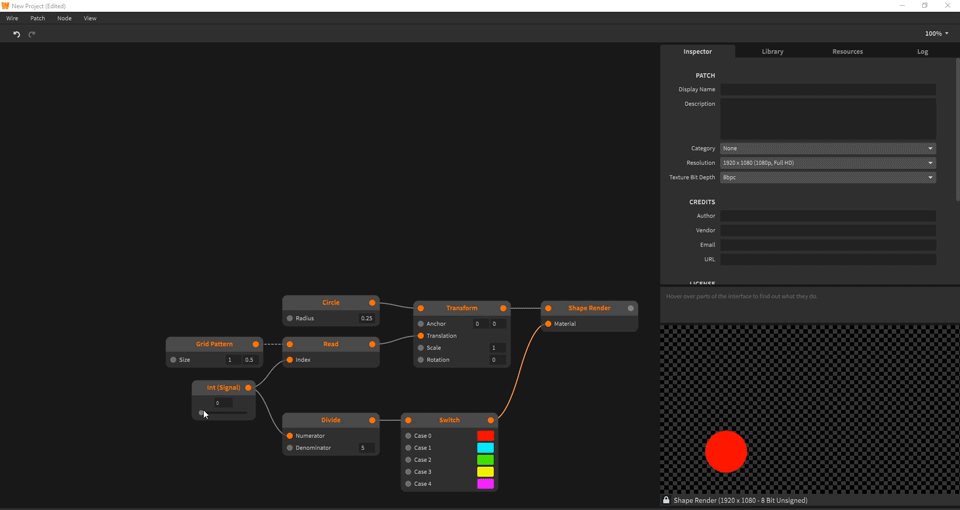This screenshot has height=510, width=960.
Task: Open the Case 1 cyan color swatch
Action: [x=486, y=448]
